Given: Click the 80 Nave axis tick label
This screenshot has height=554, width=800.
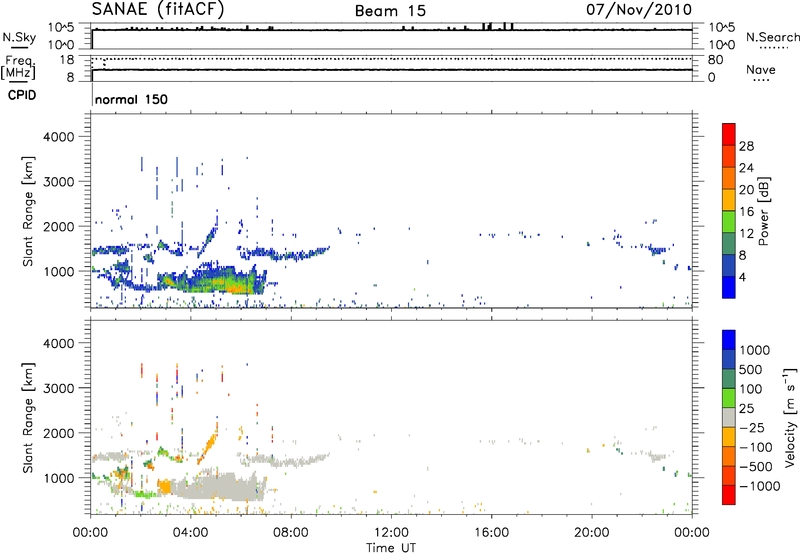Looking at the screenshot, I should pyautogui.click(x=715, y=60).
